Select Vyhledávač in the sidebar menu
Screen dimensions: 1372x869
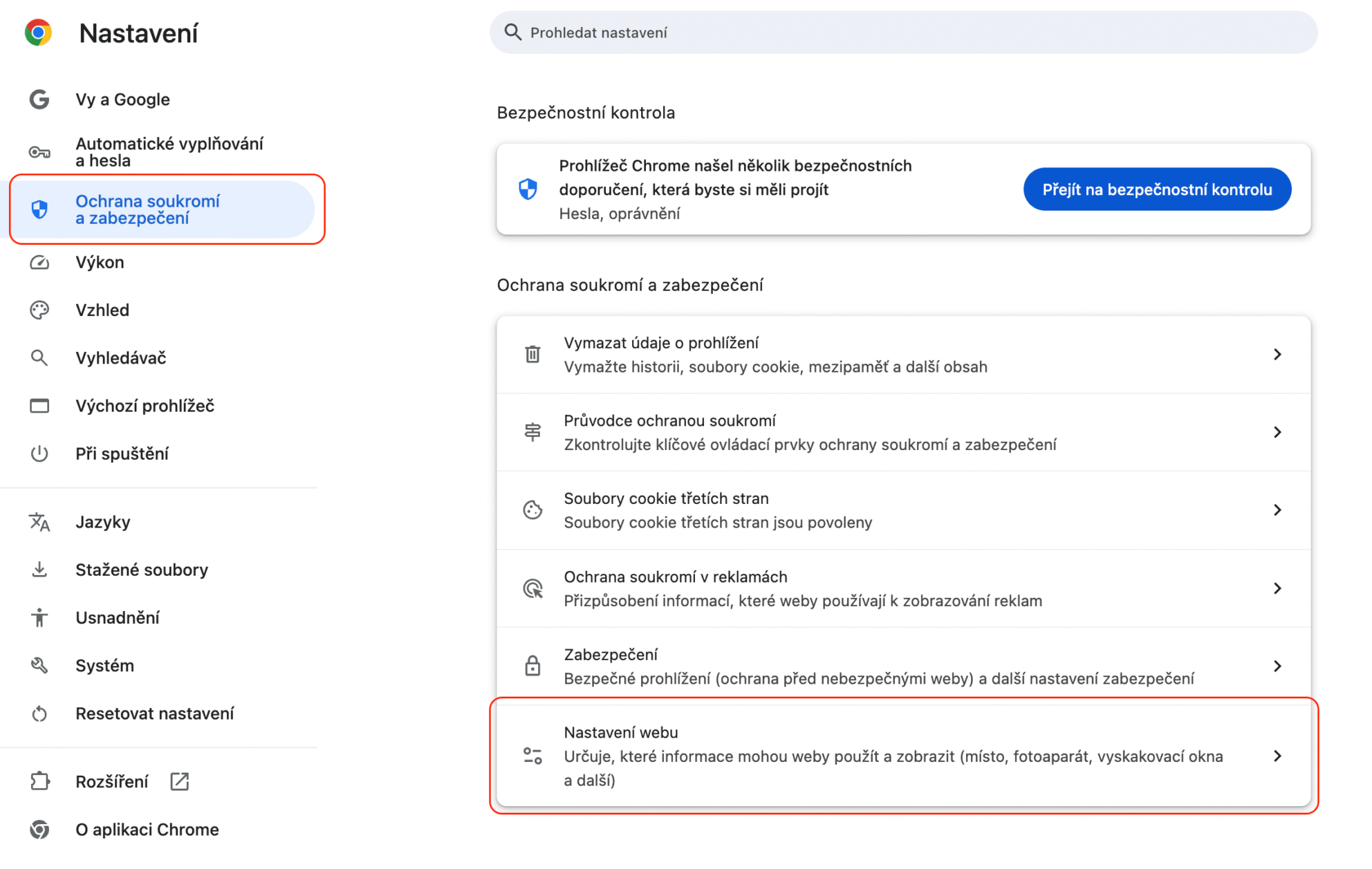point(121,358)
